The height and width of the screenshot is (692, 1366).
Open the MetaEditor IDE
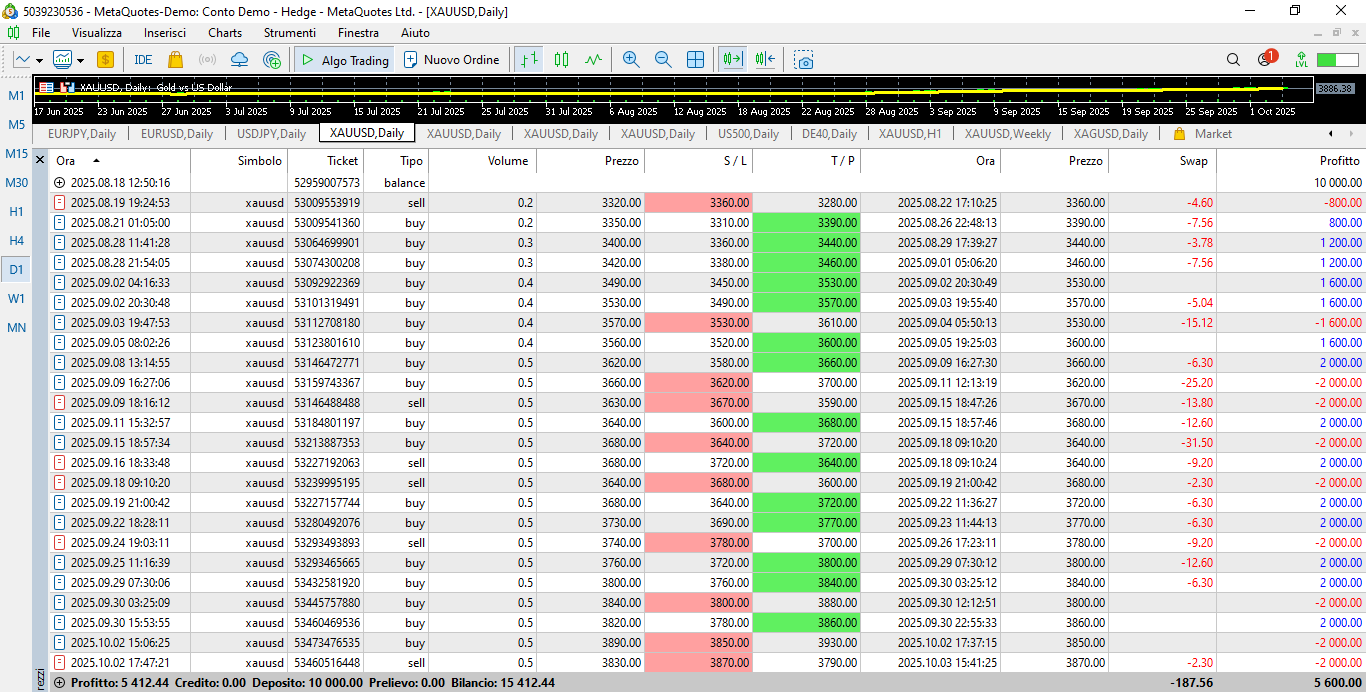click(x=143, y=60)
